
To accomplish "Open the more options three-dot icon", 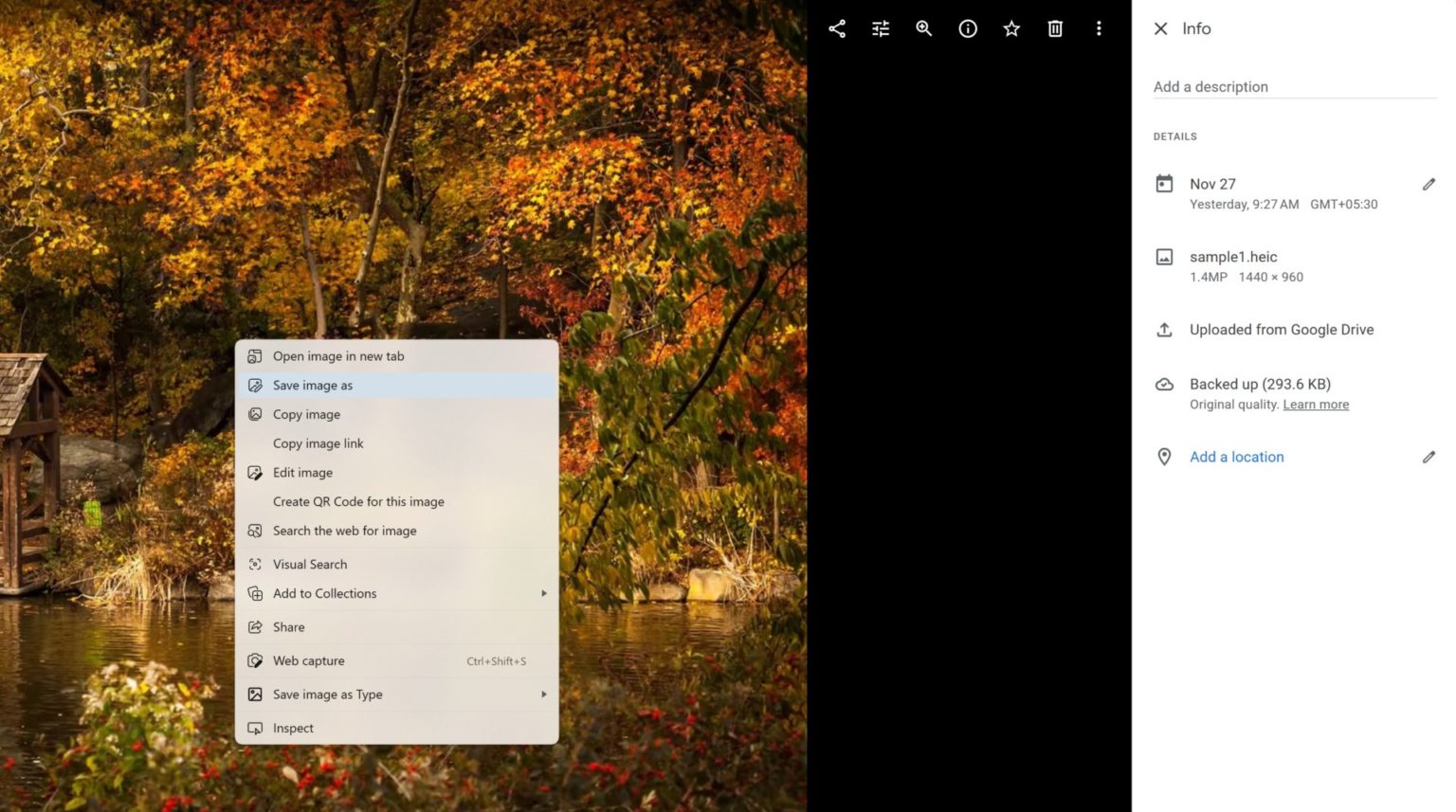I will [x=1099, y=28].
